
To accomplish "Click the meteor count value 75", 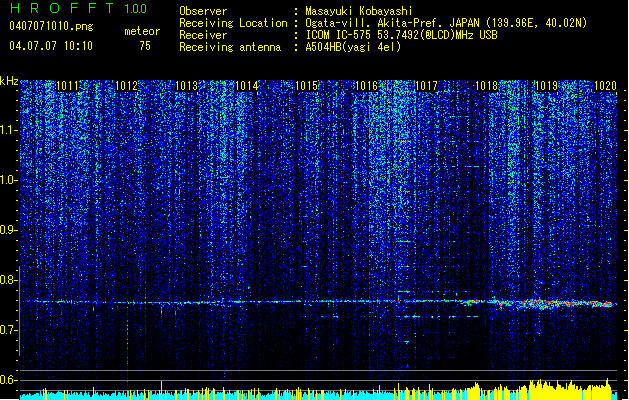I will (145, 46).
